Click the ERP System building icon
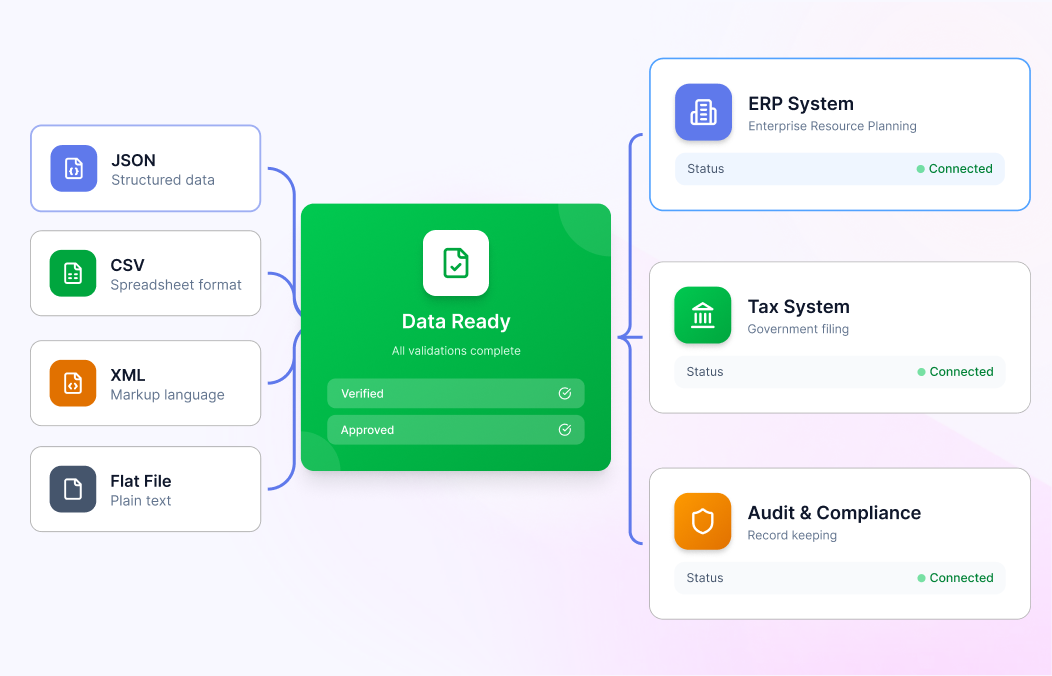This screenshot has width=1052, height=676. (703, 112)
